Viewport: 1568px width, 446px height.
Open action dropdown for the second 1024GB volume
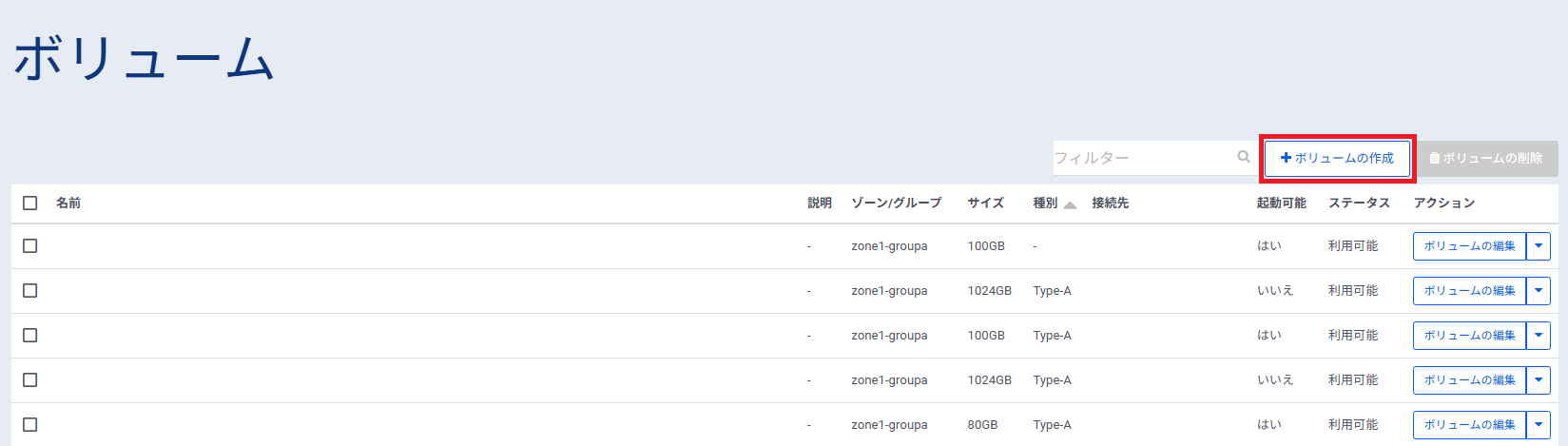click(1538, 379)
